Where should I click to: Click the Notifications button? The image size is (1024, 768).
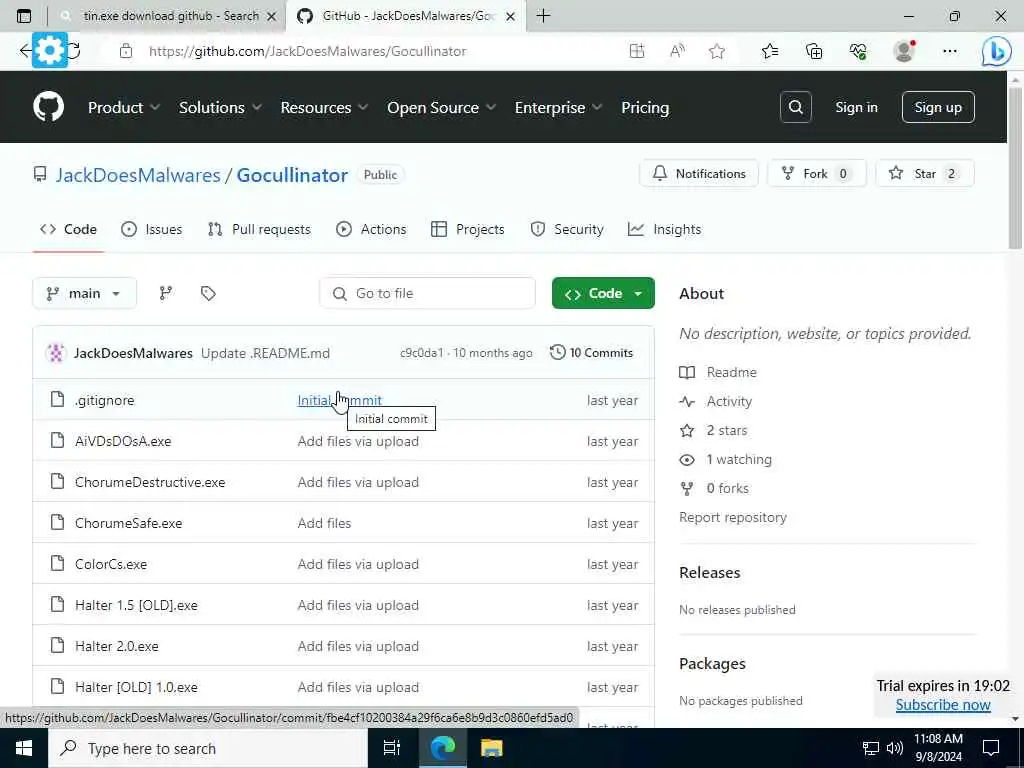pyautogui.click(x=699, y=174)
